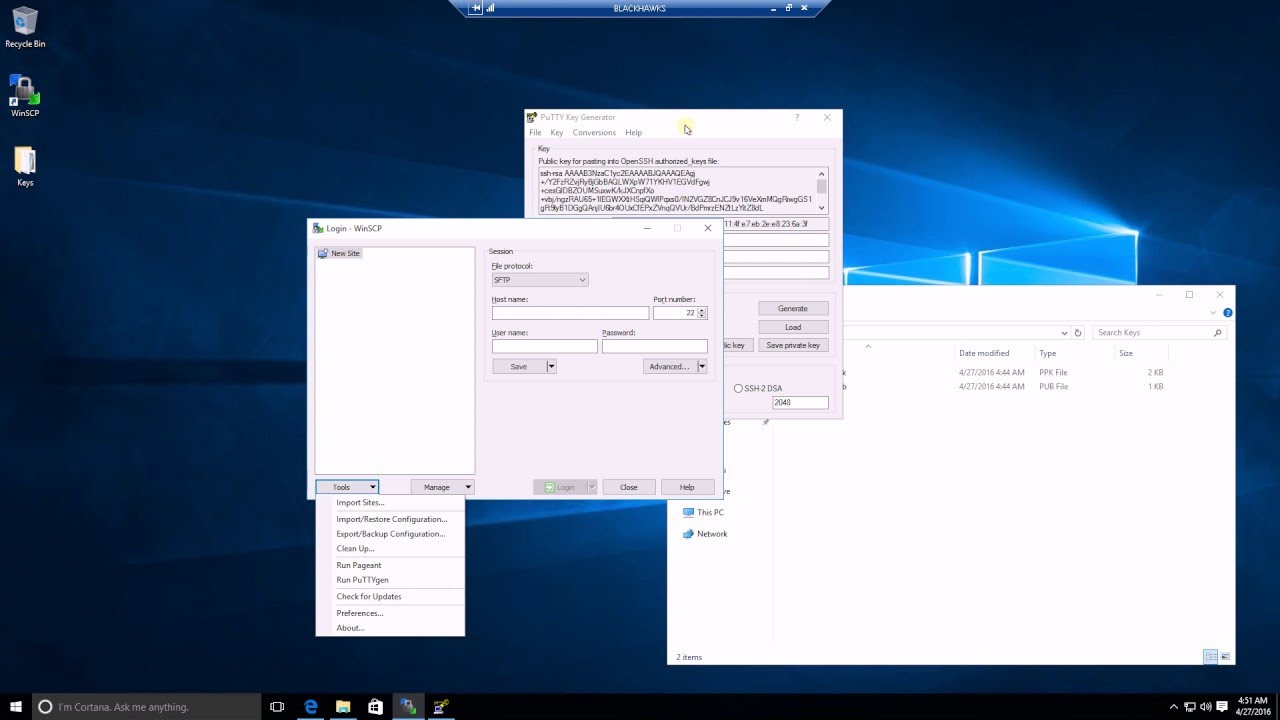Viewport: 1280px width, 720px height.
Task: Click the Login button
Action: 560,487
